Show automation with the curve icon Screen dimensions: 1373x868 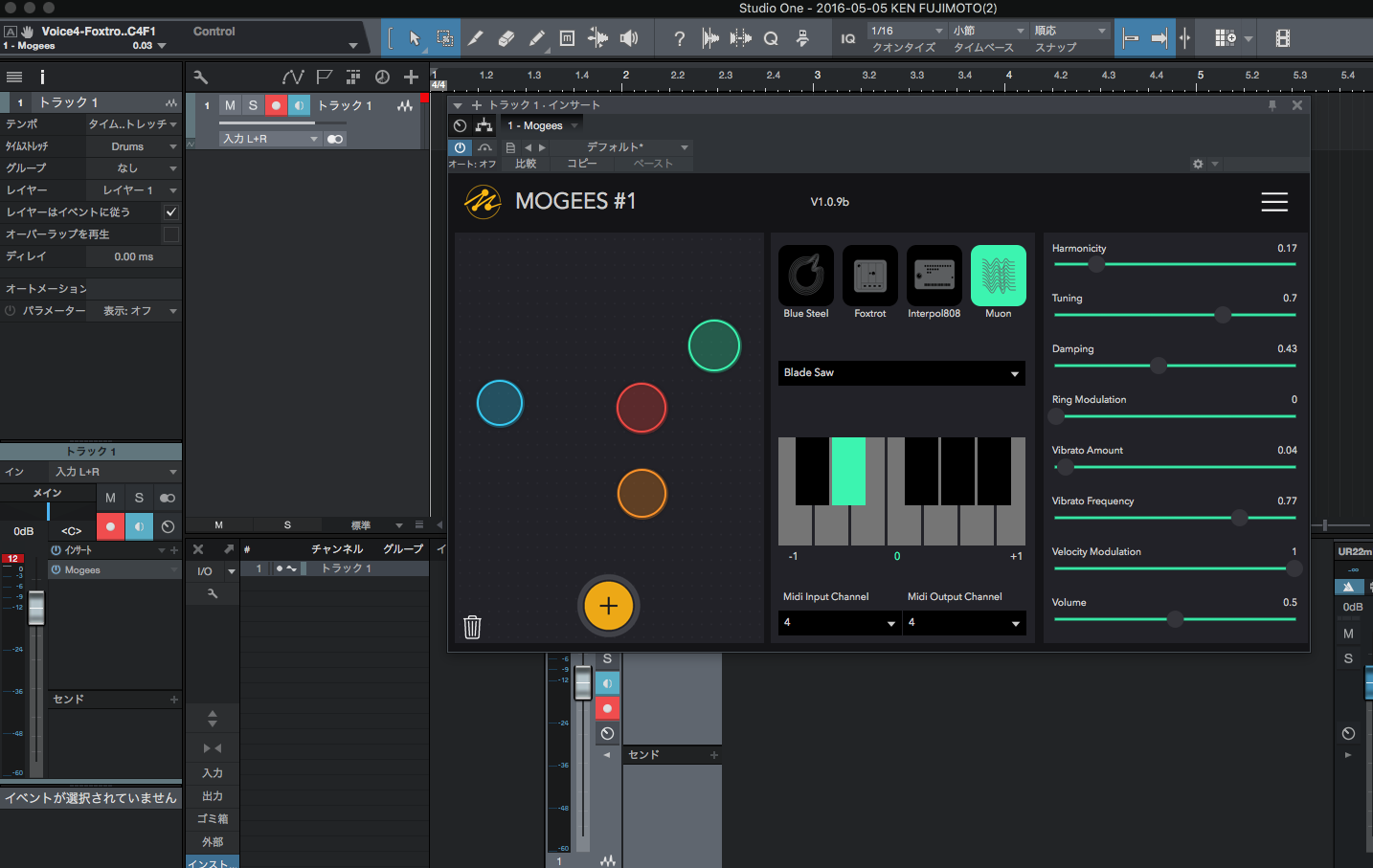293,77
